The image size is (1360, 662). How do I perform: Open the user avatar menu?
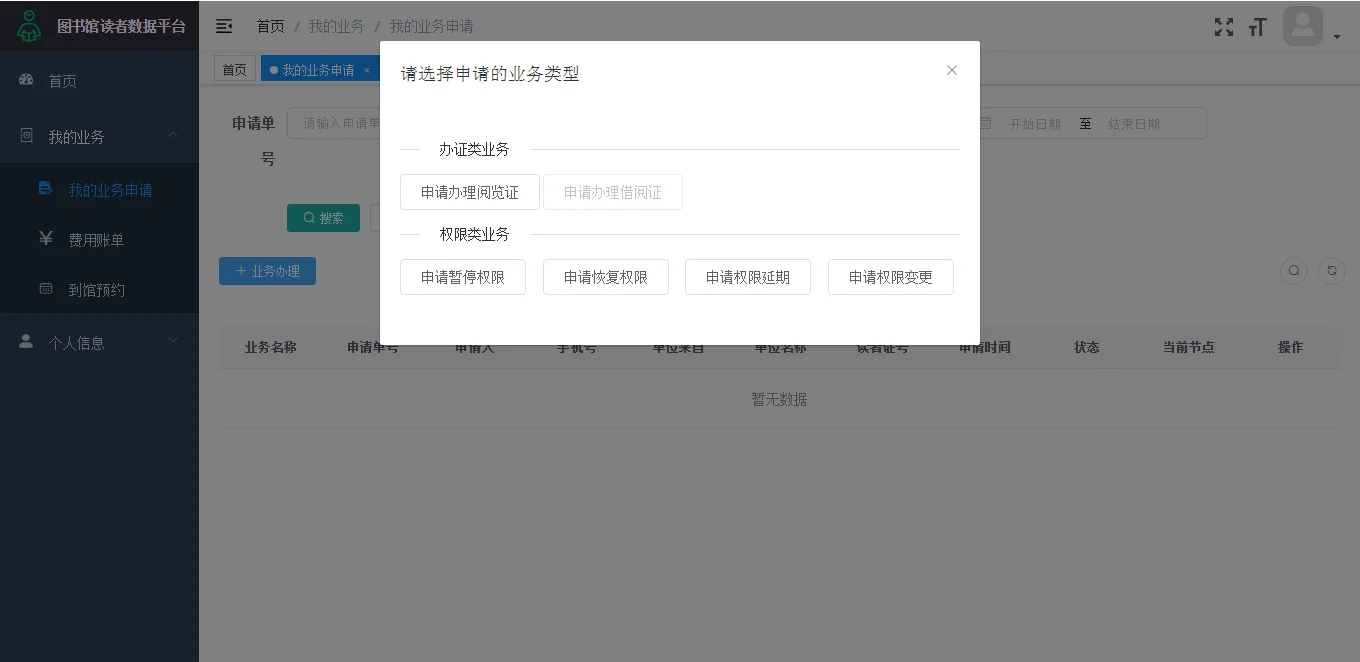click(1303, 26)
